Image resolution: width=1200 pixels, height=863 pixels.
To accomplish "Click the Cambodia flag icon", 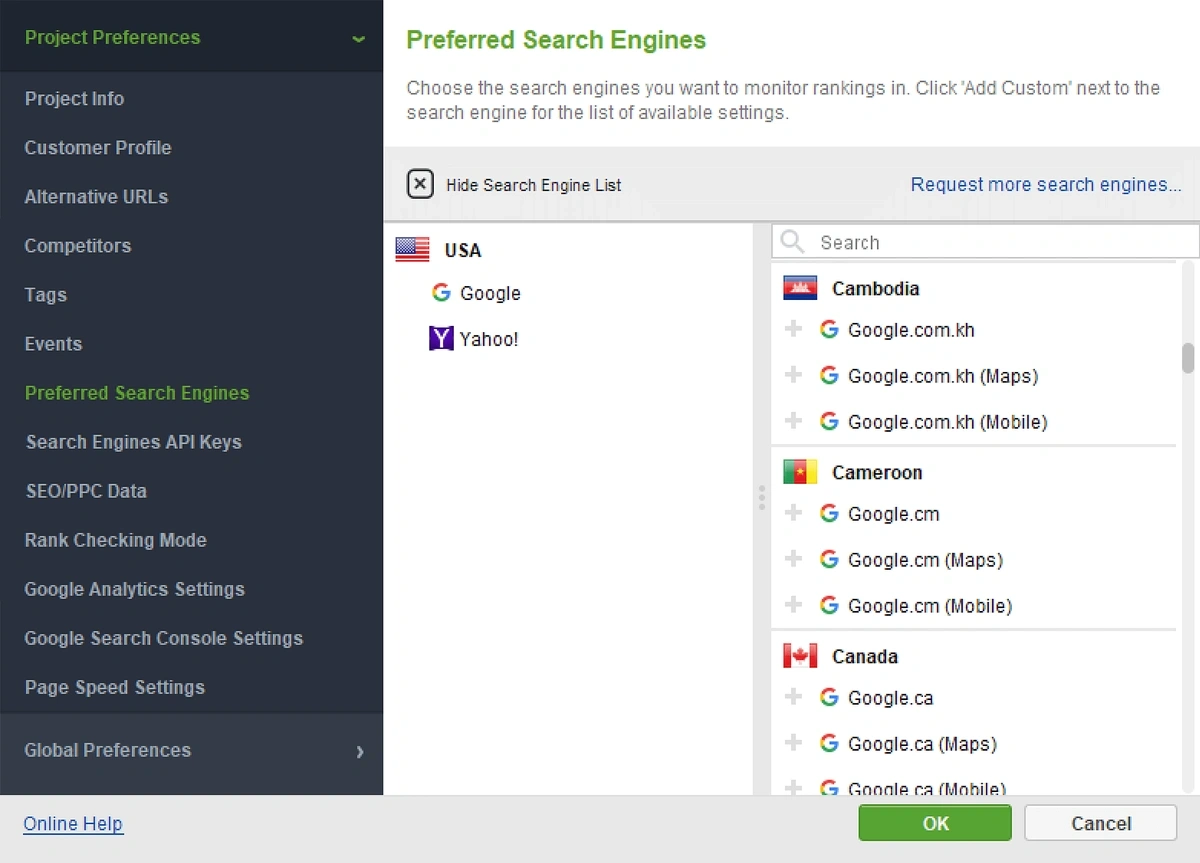I will click(x=800, y=288).
